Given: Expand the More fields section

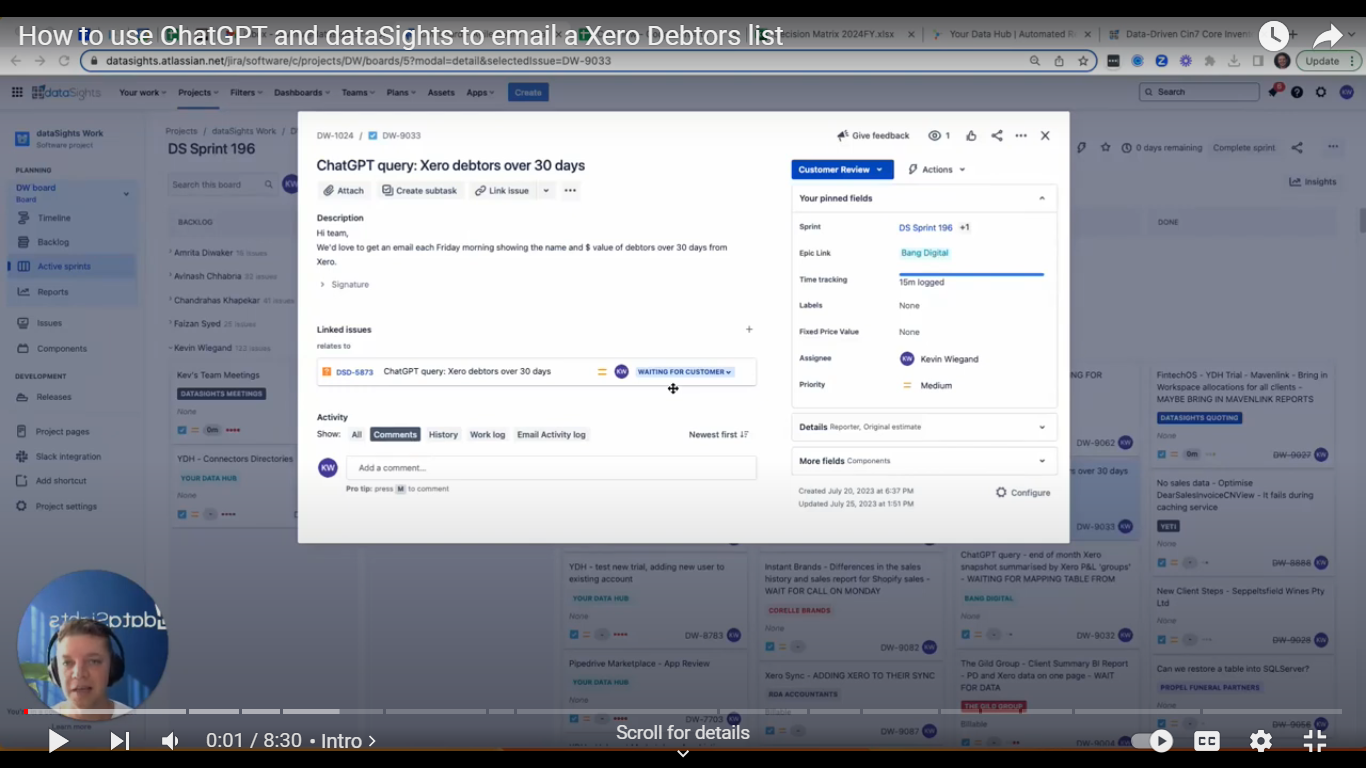Looking at the screenshot, I should [x=924, y=461].
